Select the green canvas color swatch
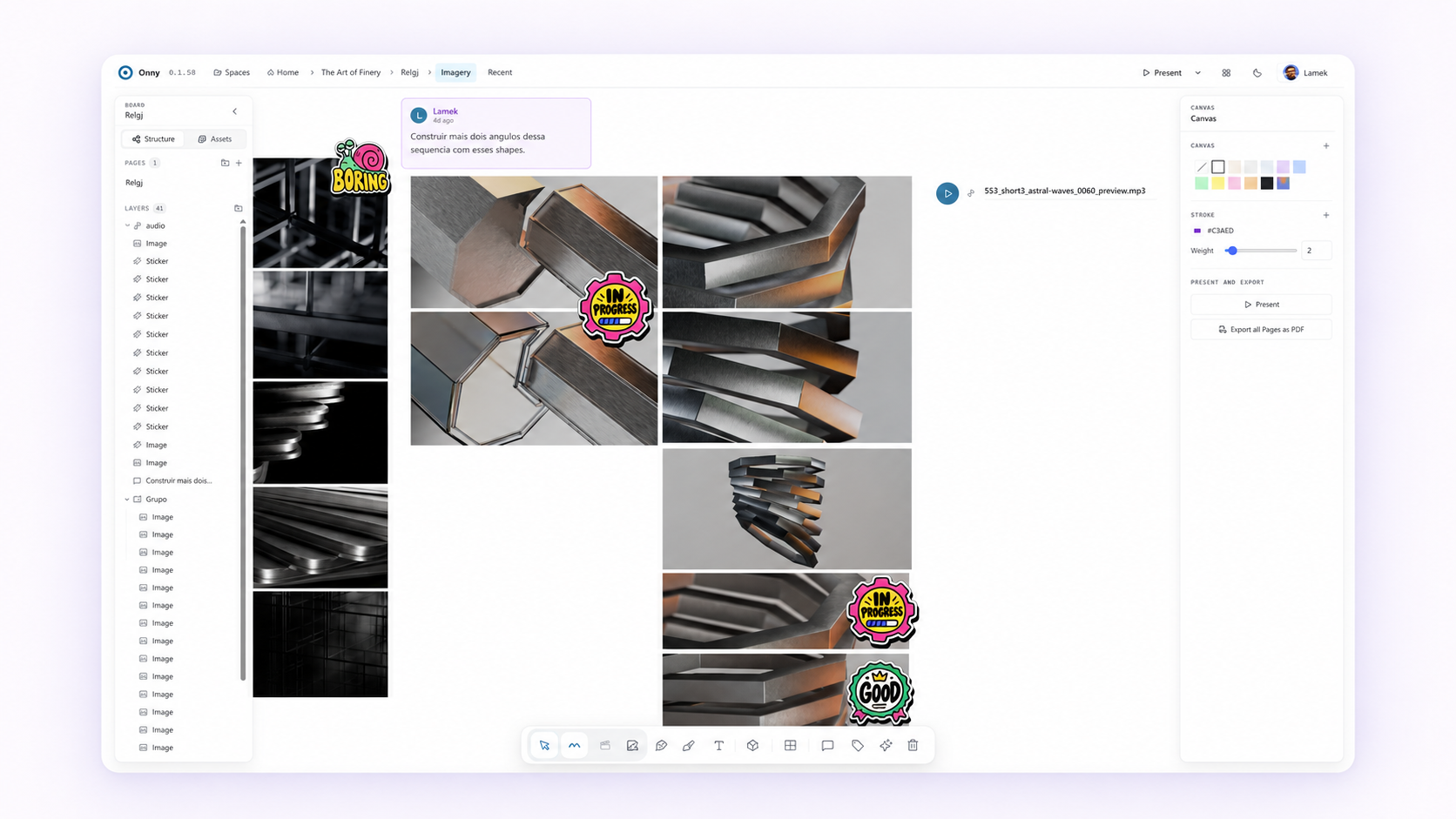1456x819 pixels. [1202, 184]
